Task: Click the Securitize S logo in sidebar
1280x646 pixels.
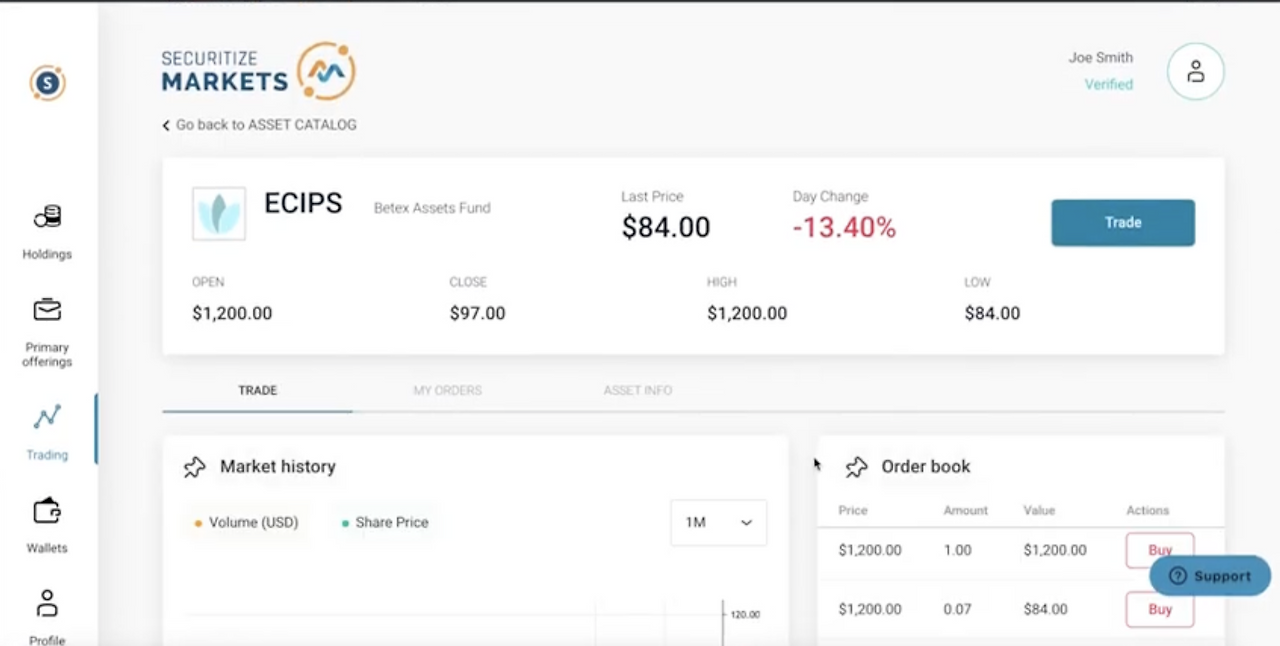Action: click(47, 83)
